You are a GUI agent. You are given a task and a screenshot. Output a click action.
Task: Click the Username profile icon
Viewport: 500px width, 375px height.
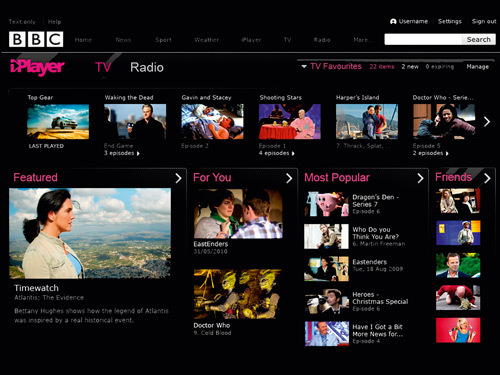point(393,21)
